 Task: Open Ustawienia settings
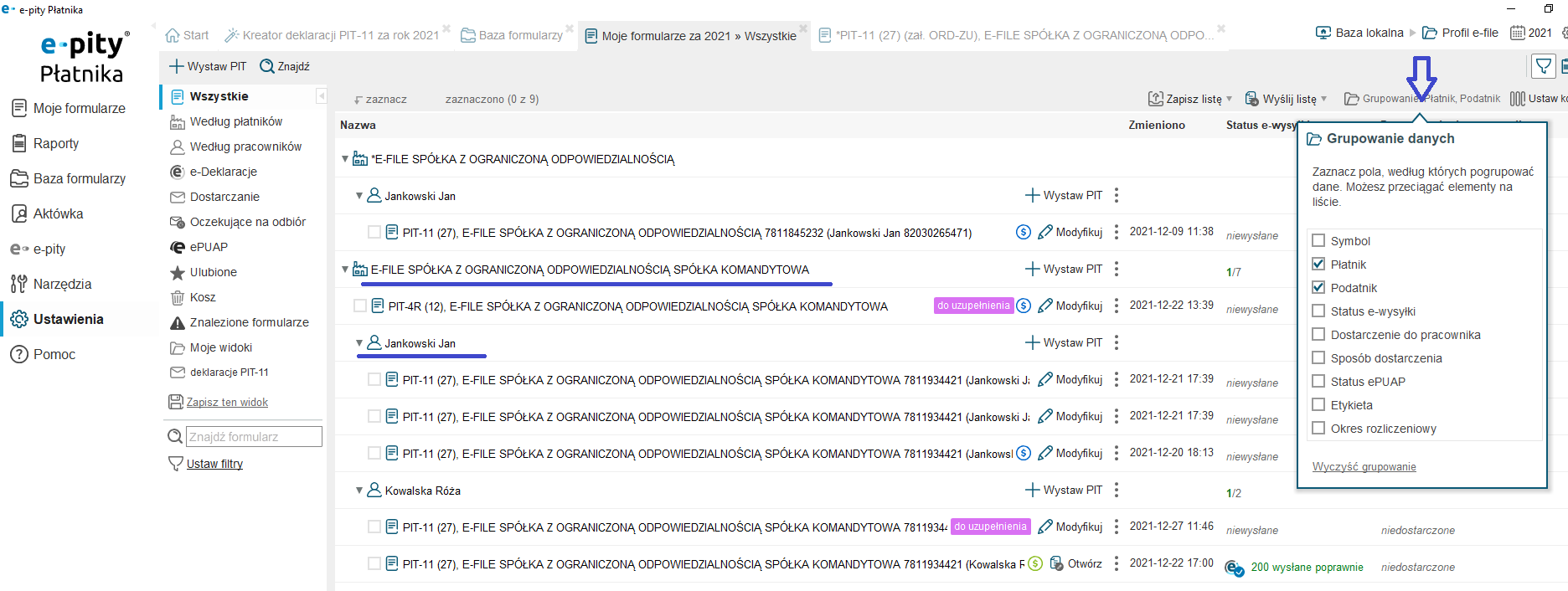(58, 319)
